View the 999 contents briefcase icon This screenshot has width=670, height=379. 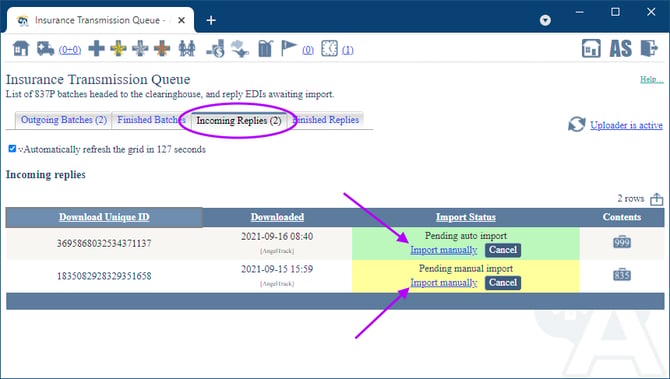(x=622, y=242)
